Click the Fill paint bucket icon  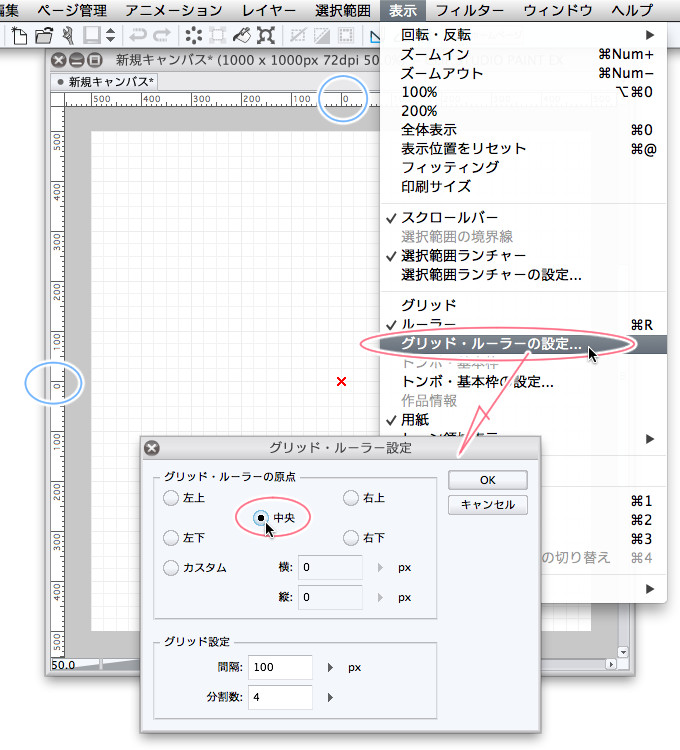[x=241, y=35]
